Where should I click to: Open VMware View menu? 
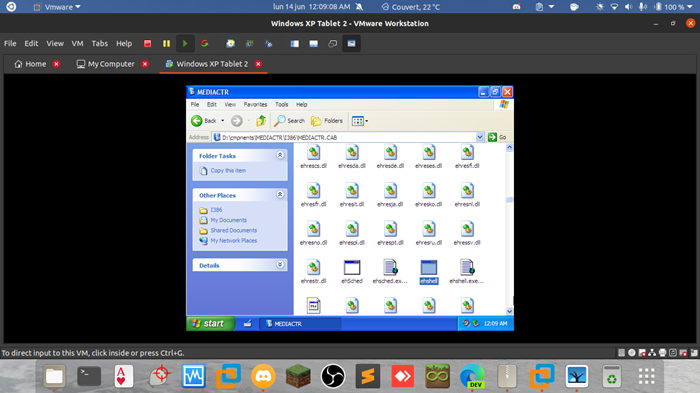tap(55, 43)
